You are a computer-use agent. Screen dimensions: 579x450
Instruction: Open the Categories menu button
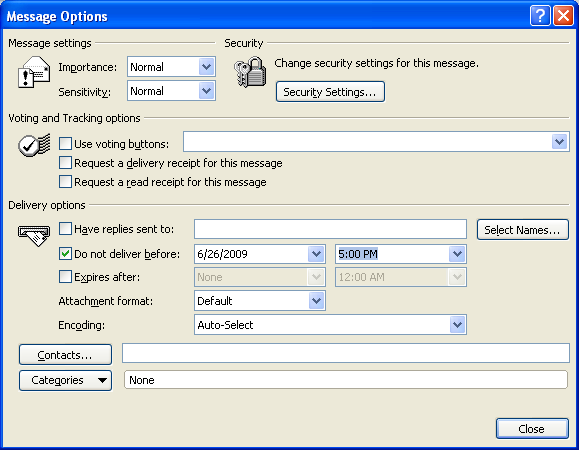pyautogui.click(x=65, y=380)
